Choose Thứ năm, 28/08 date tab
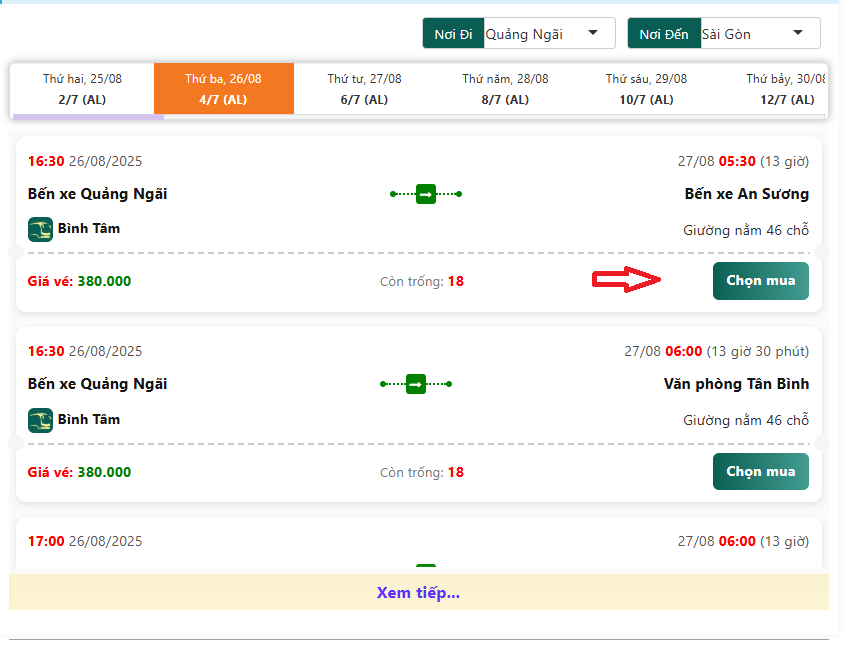844x651 pixels. click(x=505, y=88)
